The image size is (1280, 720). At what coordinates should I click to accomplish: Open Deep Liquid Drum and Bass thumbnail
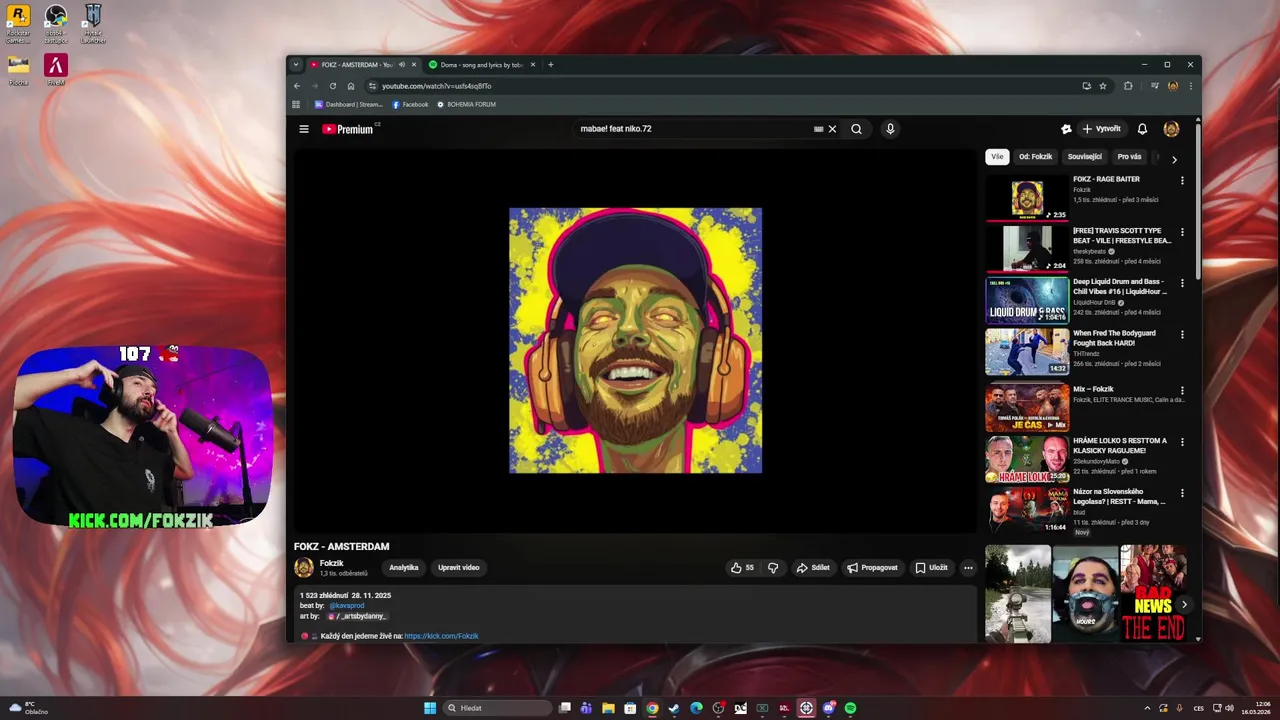coord(1027,301)
